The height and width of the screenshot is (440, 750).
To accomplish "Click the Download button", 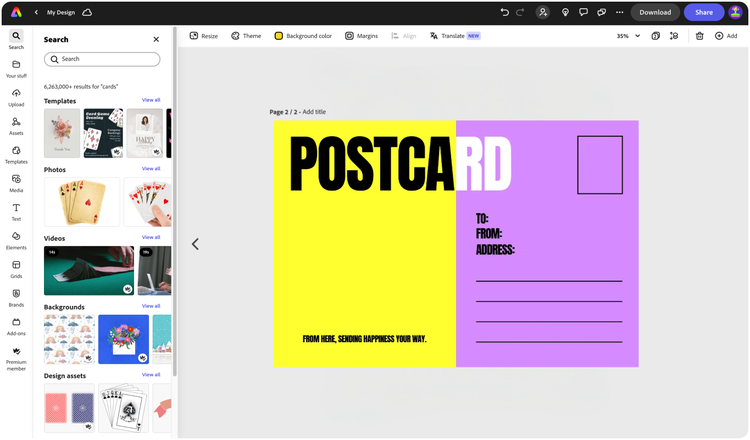I will [x=655, y=12].
